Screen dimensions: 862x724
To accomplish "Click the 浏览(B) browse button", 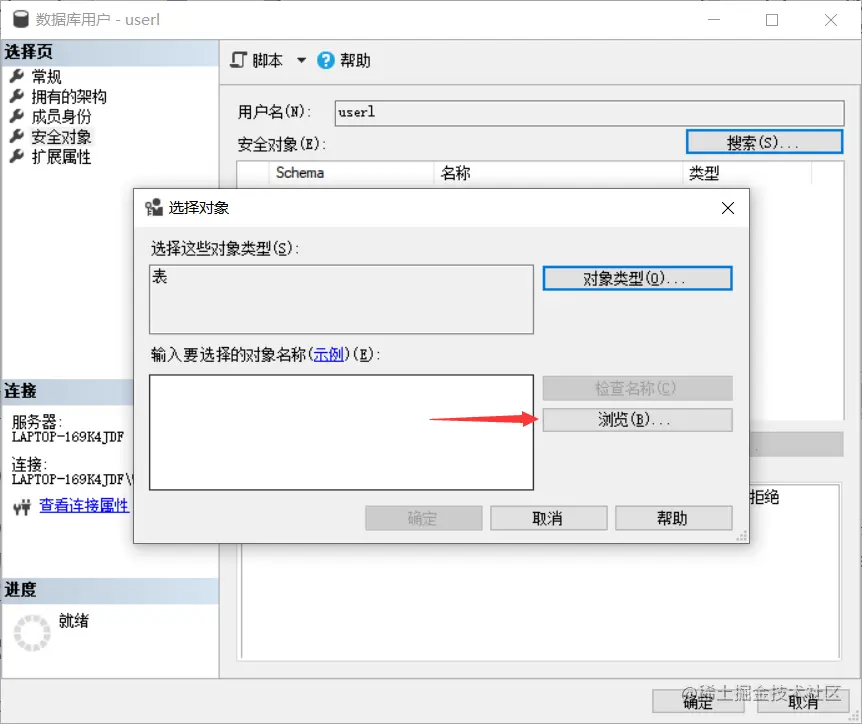I will point(637,420).
